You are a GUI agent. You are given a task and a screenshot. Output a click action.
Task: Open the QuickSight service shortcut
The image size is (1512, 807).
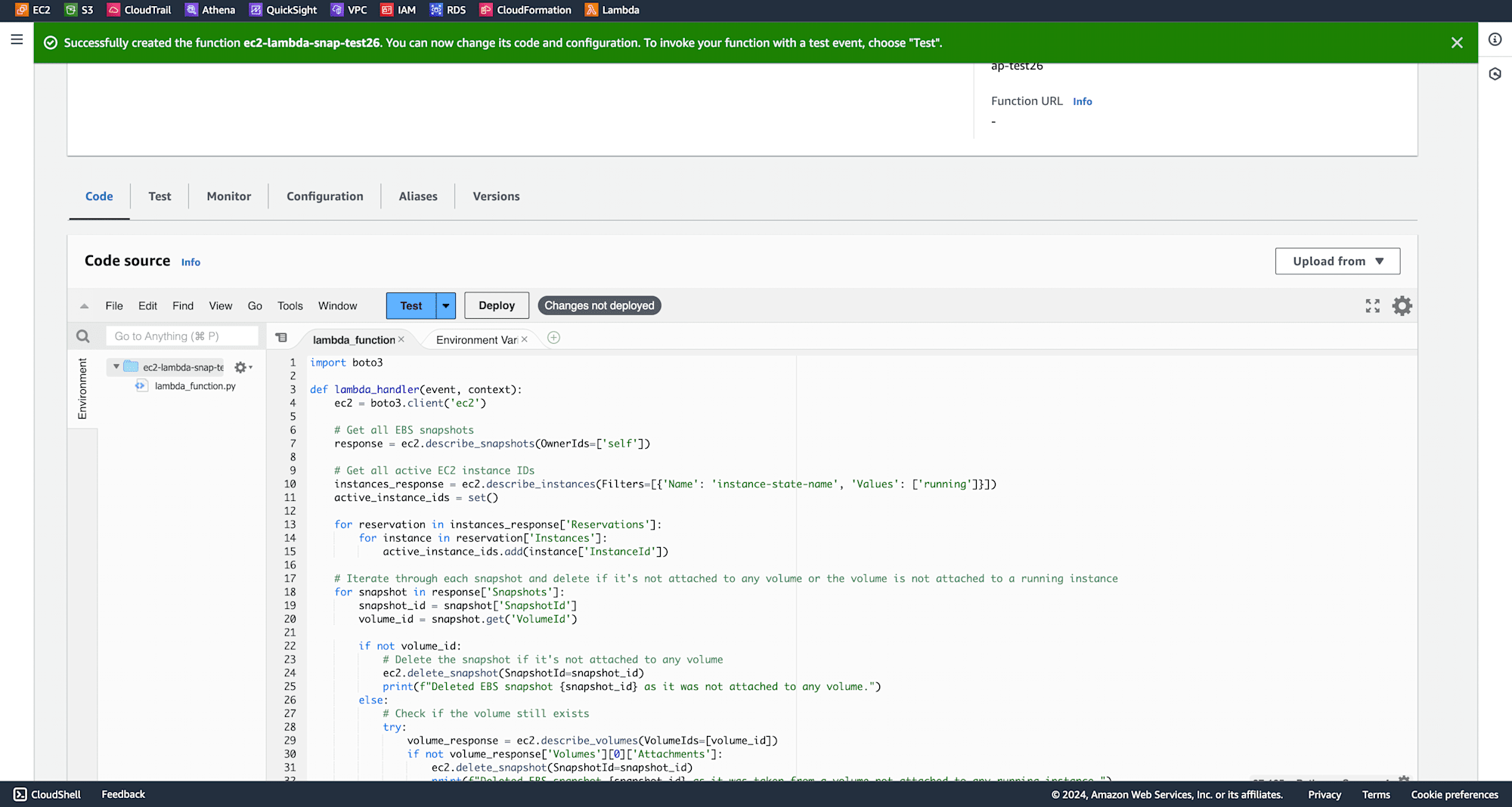point(283,10)
